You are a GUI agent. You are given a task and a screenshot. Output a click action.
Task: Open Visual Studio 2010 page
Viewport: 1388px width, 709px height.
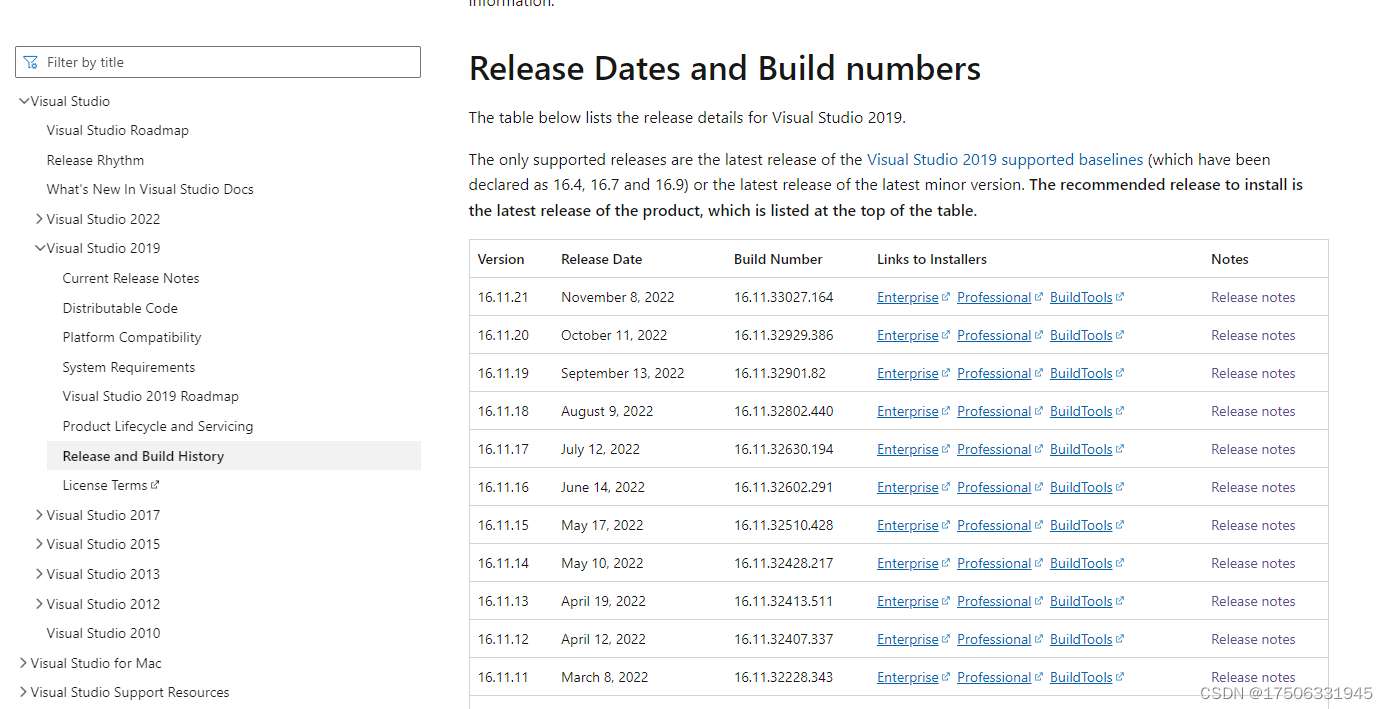coord(103,633)
